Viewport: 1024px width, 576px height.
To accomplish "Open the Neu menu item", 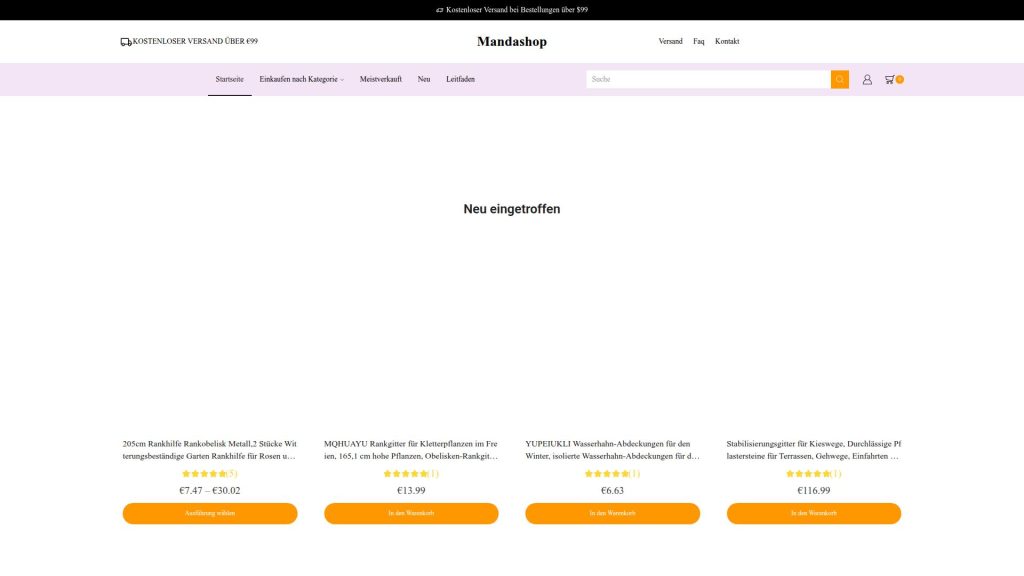I will (x=424, y=79).
